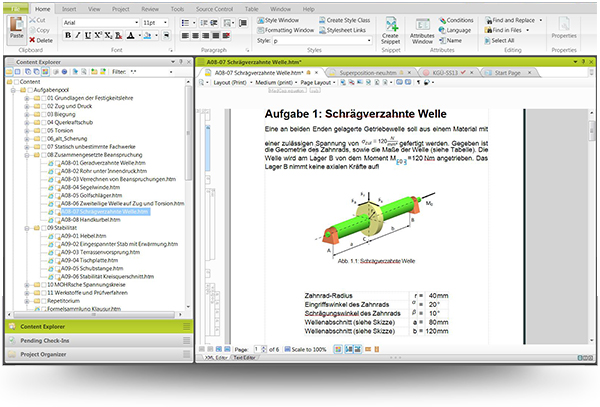Open the Filter dropdown in Content Explorer
Image resolution: width=600 pixels, height=407 pixels.
pos(171,72)
